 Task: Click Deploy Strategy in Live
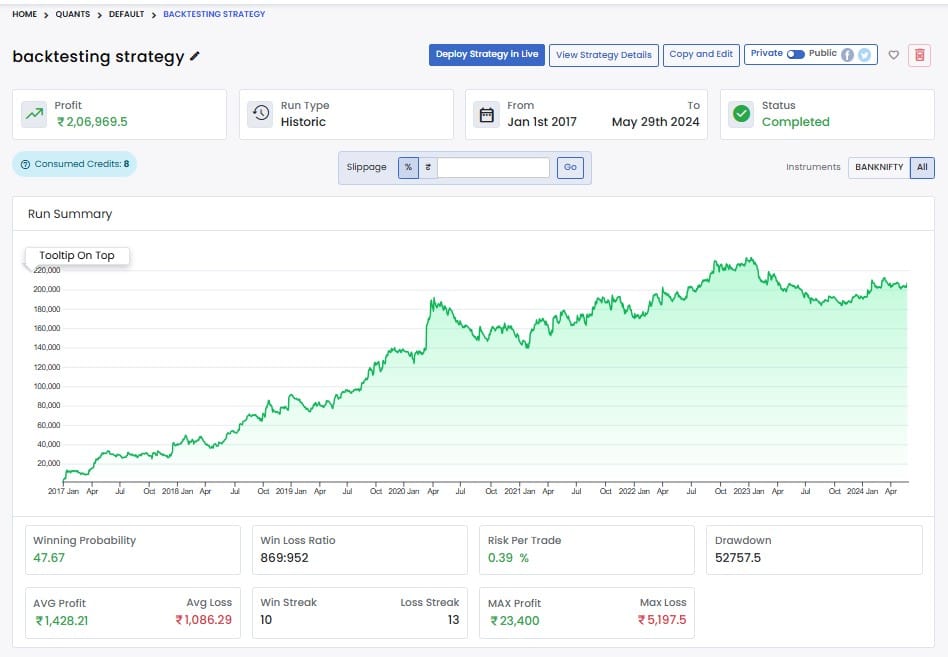pos(487,55)
